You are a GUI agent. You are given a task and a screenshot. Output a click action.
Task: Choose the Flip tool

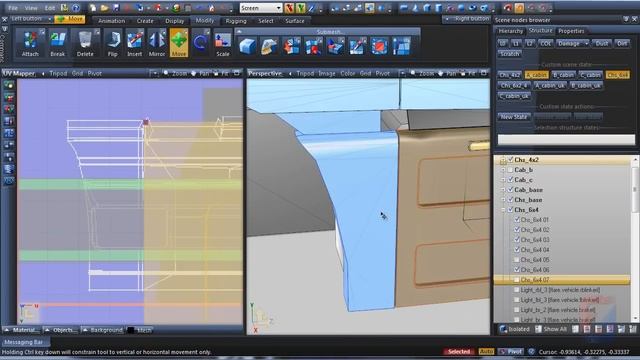113,43
